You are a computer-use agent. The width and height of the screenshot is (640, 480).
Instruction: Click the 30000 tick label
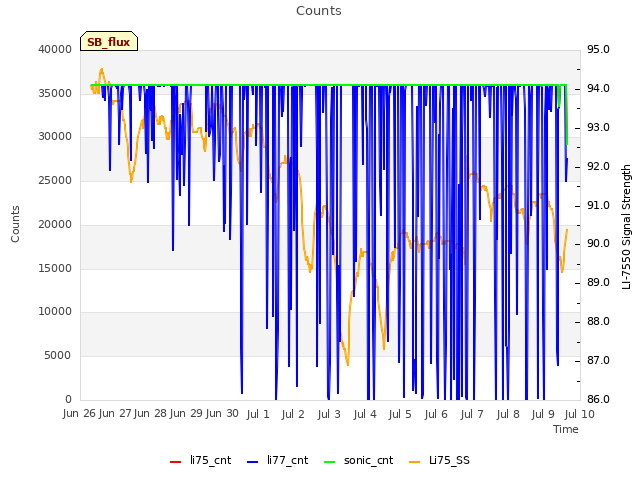point(55,136)
